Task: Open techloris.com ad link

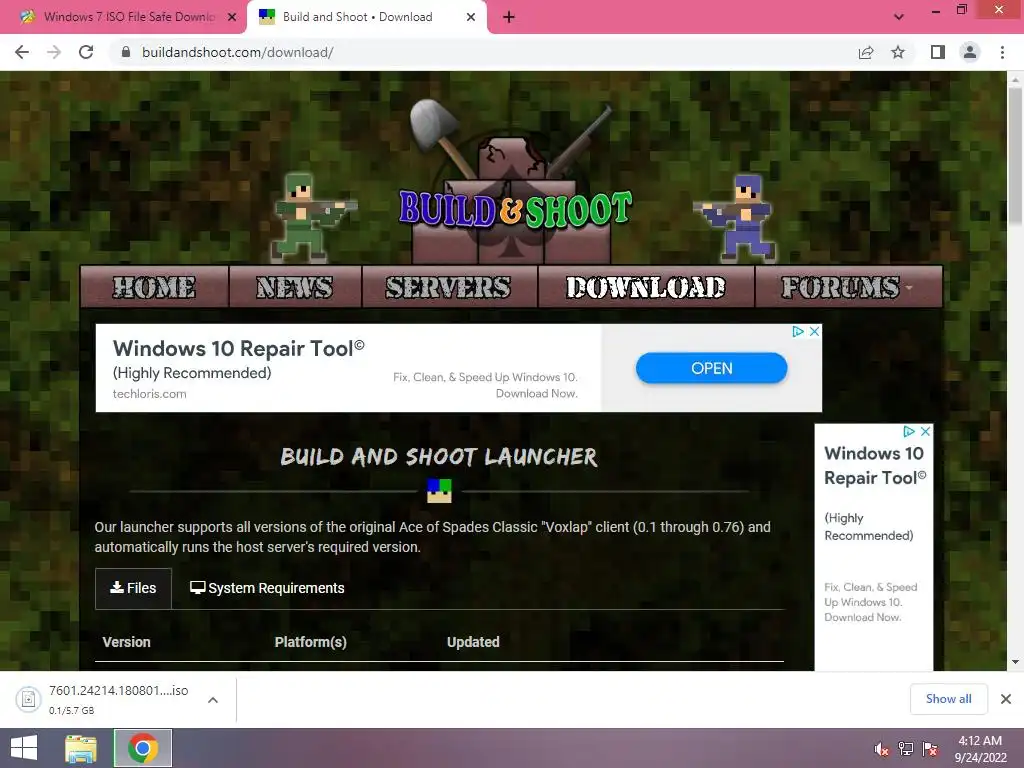Action: pyautogui.click(x=150, y=394)
